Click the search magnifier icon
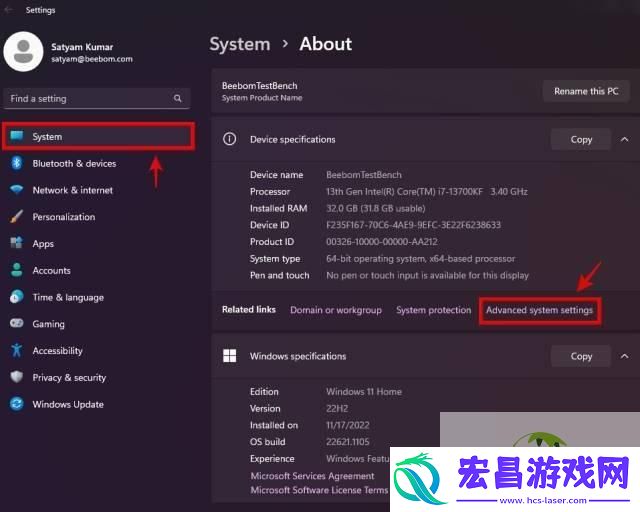Image resolution: width=640 pixels, height=512 pixels. pos(178,98)
